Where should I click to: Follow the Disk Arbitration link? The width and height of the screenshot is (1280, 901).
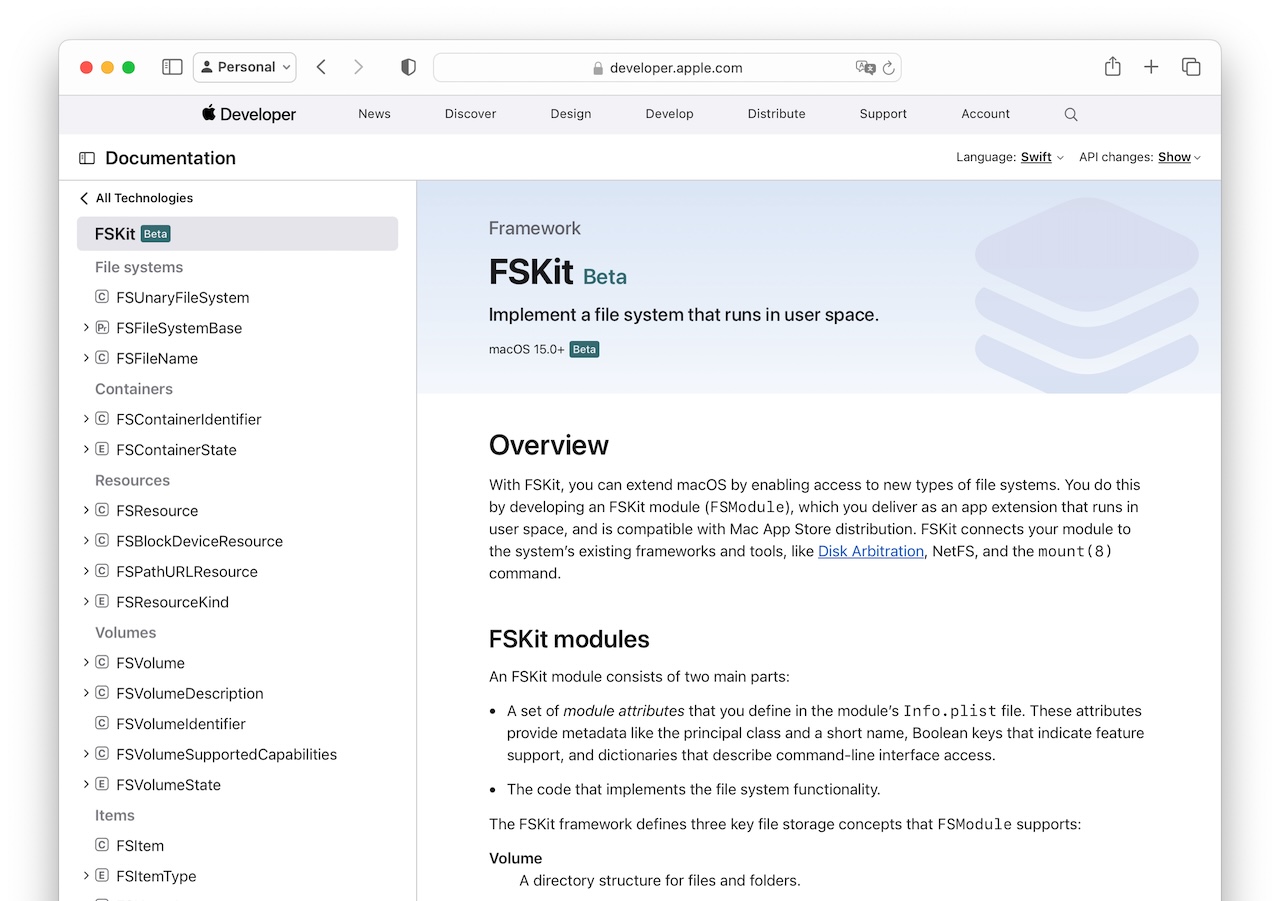871,551
